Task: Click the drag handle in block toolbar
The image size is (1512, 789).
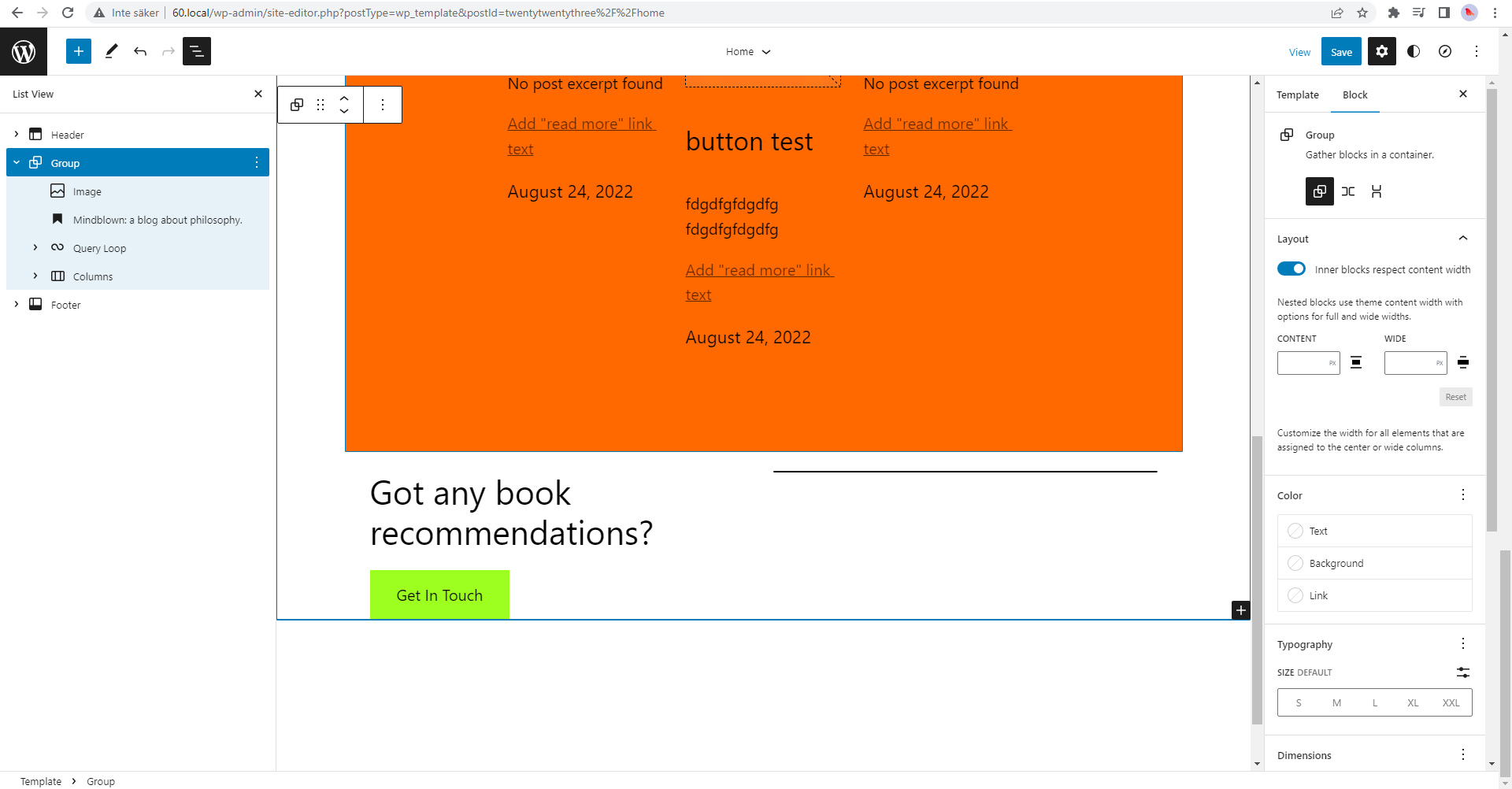Action: [x=321, y=105]
